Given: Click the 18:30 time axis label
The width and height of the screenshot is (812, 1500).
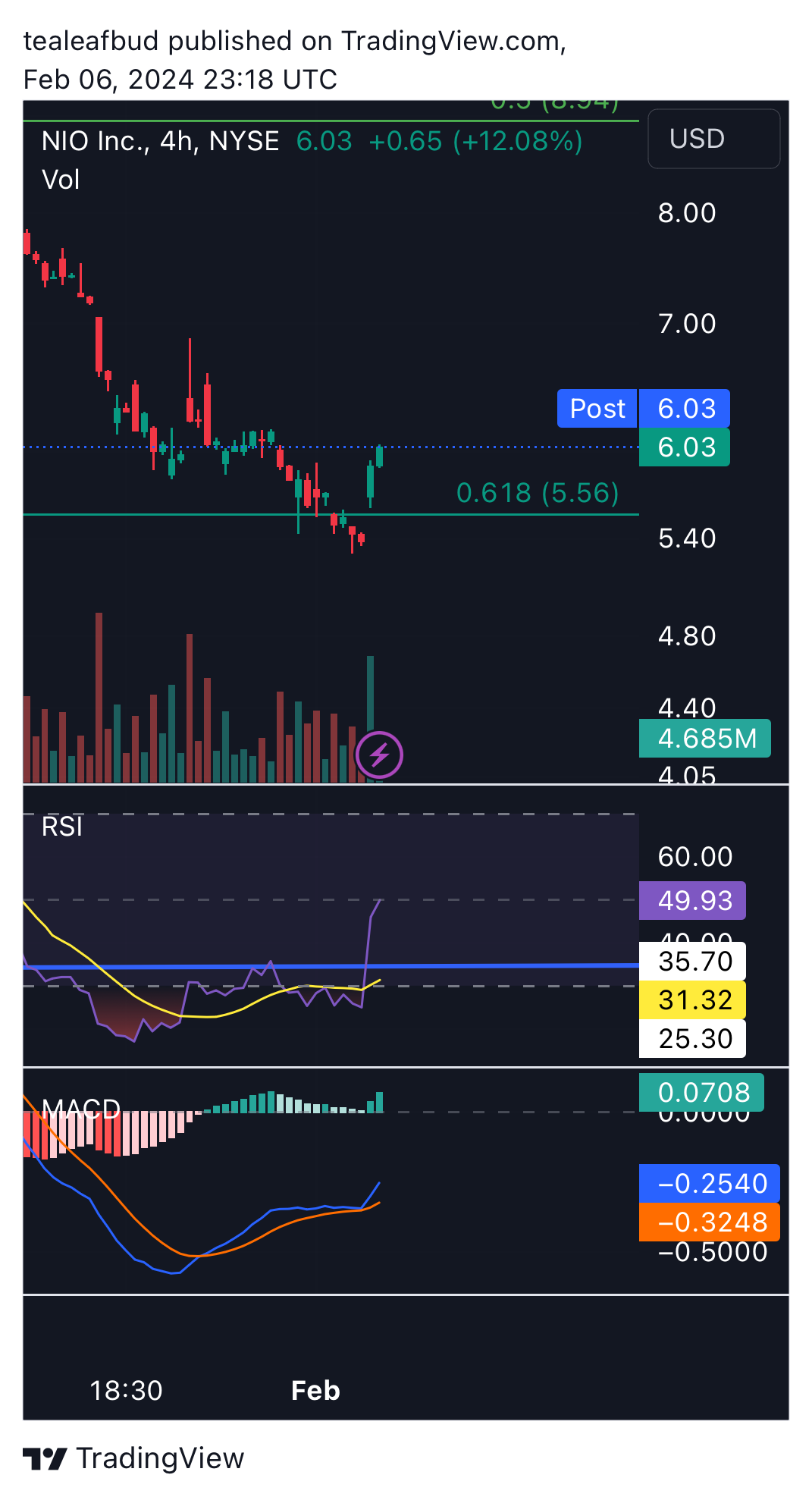Looking at the screenshot, I should pos(126,1391).
